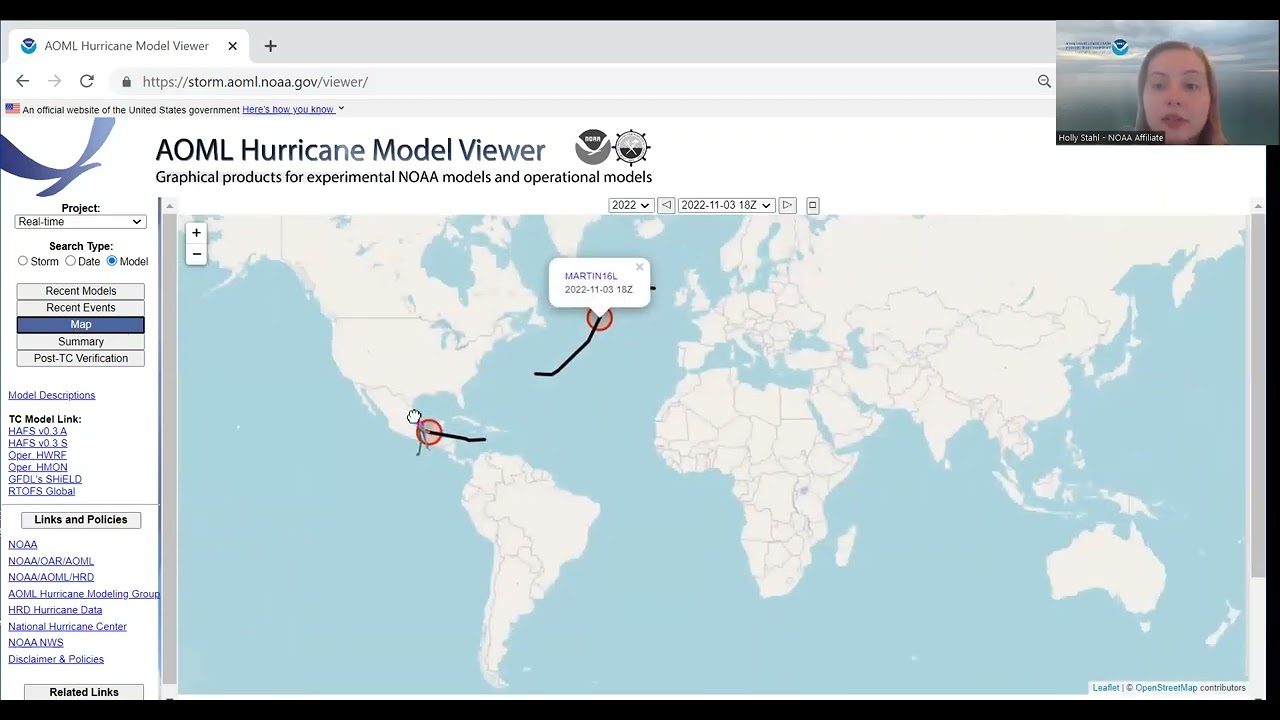Viewport: 1280px width, 720px height.
Task: Open the forecast cycle date dropdown
Action: tap(726, 205)
